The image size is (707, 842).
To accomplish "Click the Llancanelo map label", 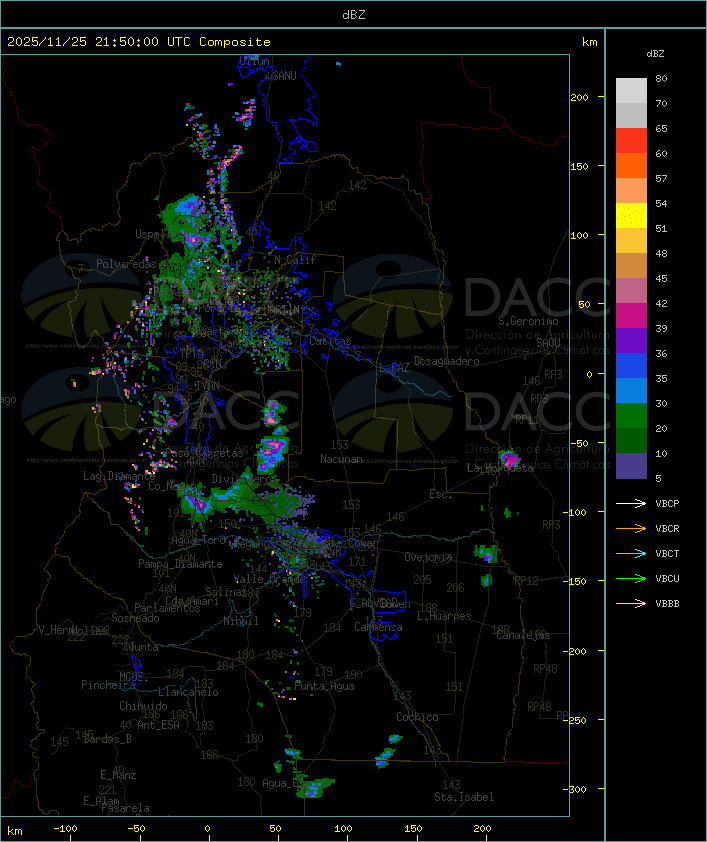I will point(188,692).
